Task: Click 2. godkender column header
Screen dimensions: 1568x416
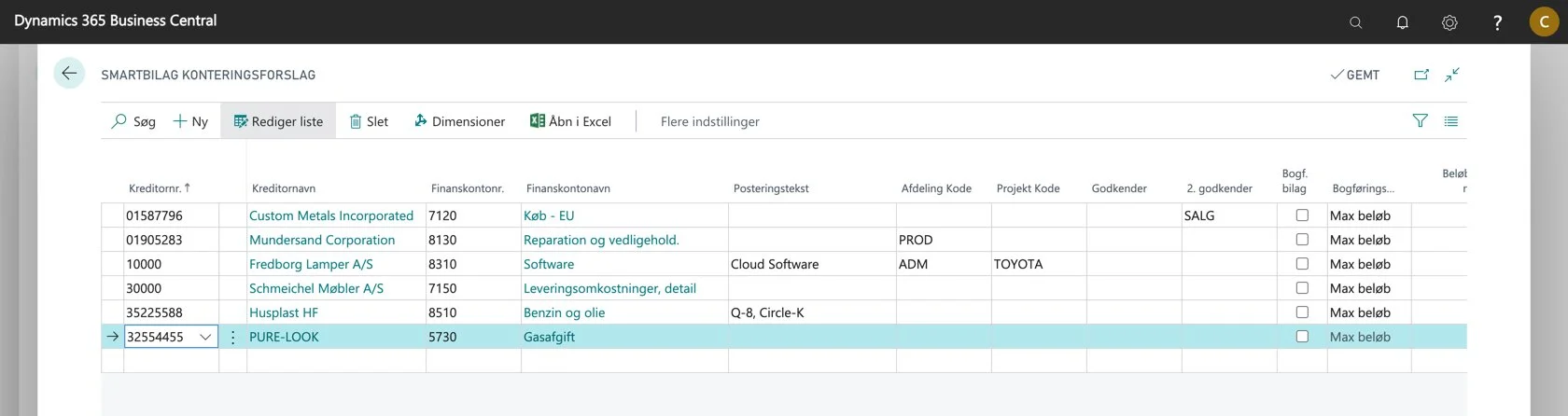Action: (x=1219, y=188)
